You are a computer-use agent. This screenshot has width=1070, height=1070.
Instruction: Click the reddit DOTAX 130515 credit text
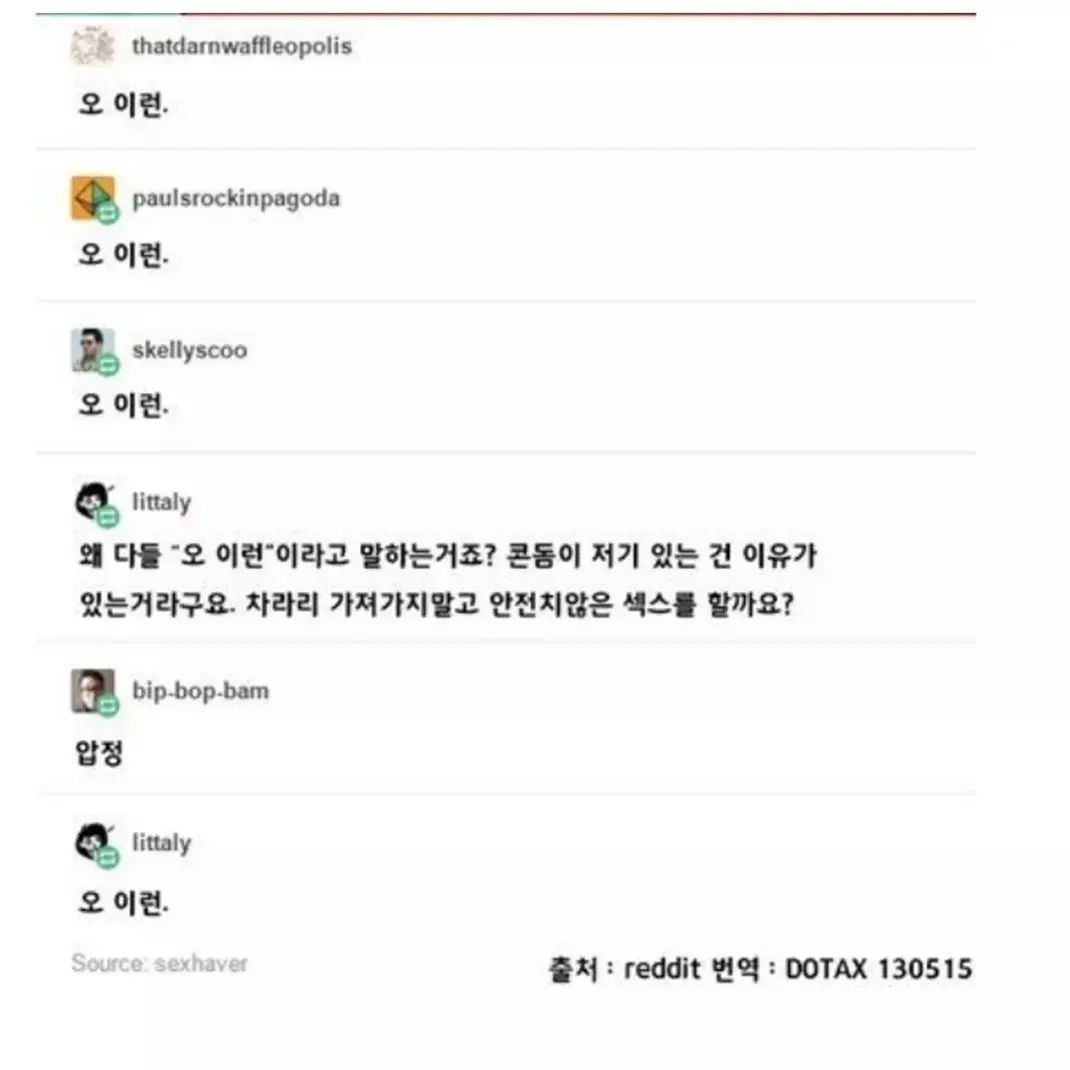[760, 969]
